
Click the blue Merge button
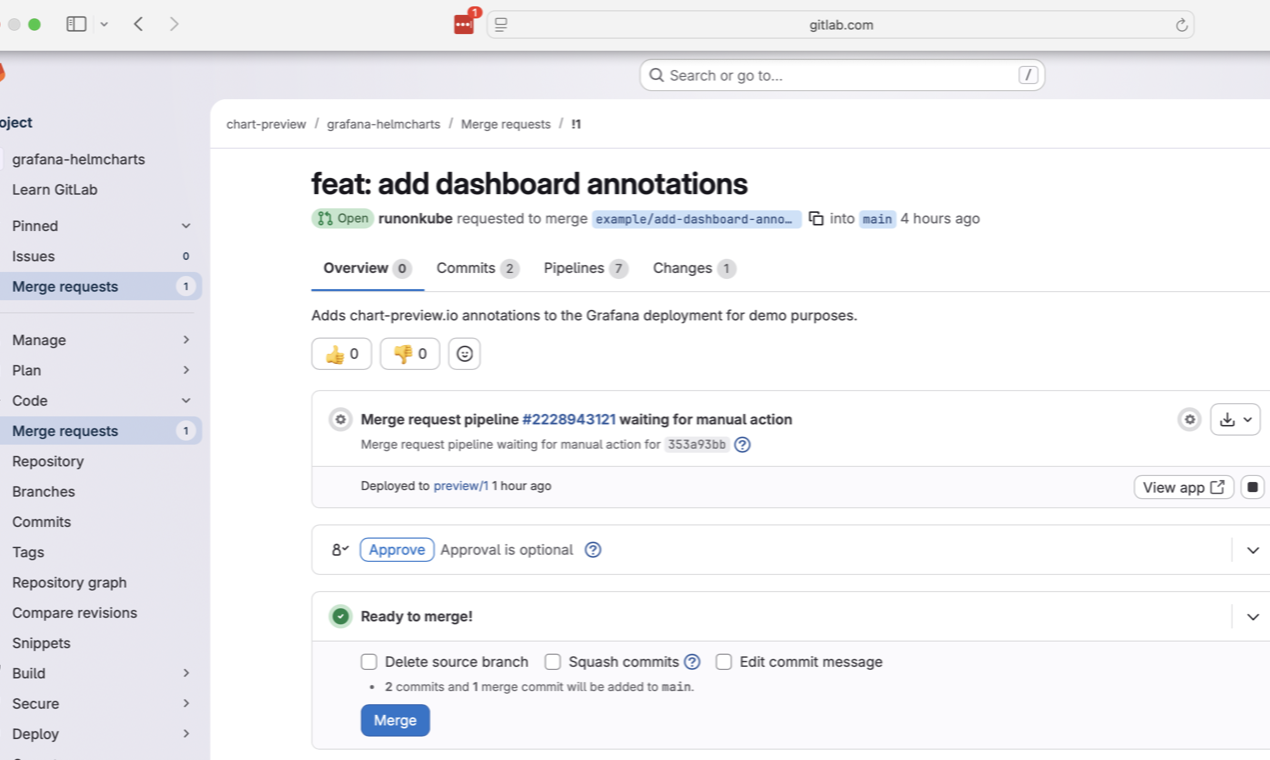(395, 720)
